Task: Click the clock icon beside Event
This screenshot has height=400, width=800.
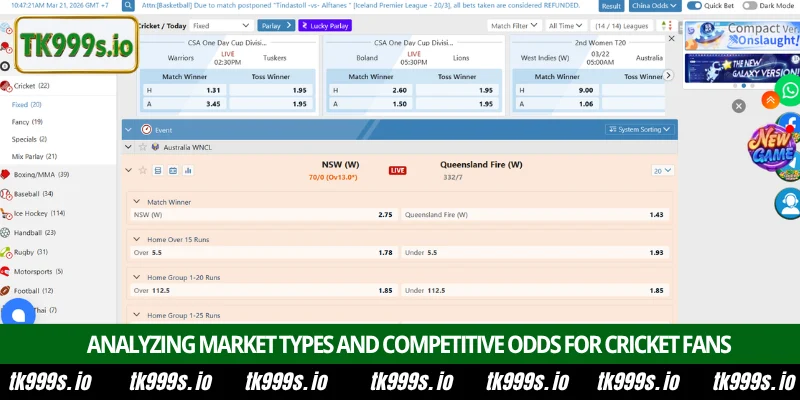Action: [146, 130]
